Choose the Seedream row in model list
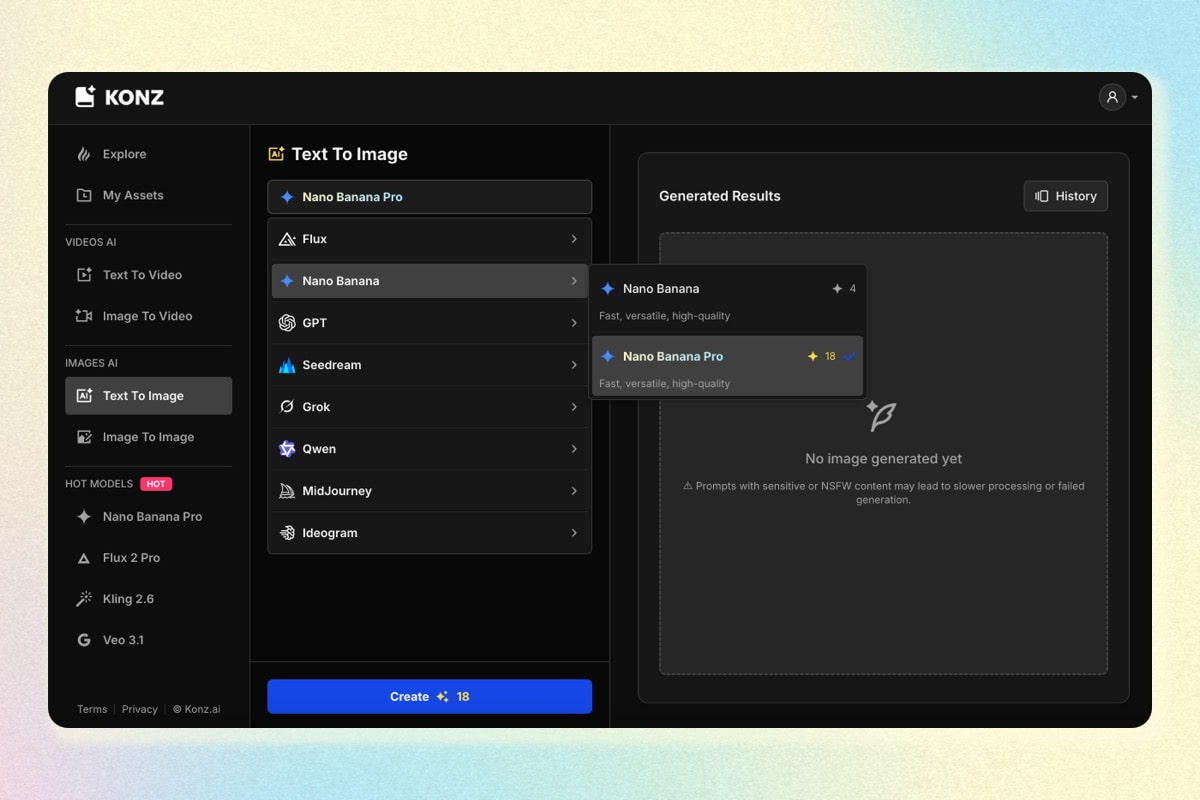Image resolution: width=1200 pixels, height=800 pixels. coord(429,365)
